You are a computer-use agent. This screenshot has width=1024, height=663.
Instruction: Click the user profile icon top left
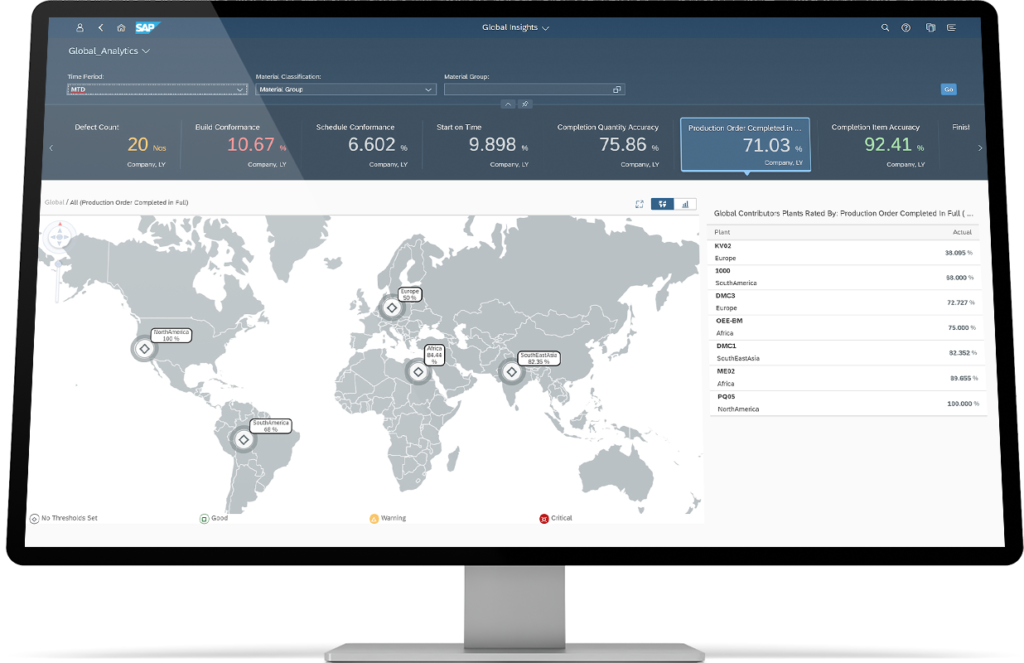(x=79, y=28)
